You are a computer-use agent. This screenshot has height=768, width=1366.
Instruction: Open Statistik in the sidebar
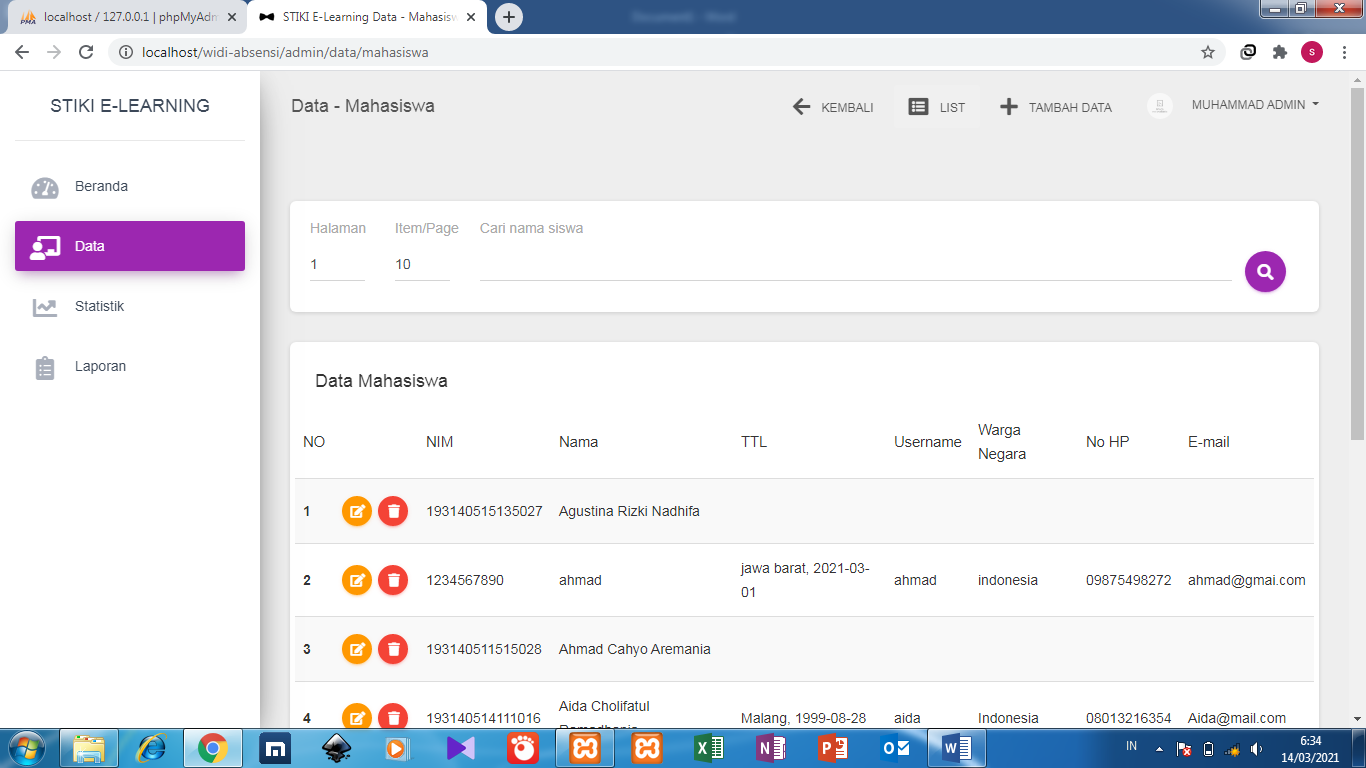(130, 306)
